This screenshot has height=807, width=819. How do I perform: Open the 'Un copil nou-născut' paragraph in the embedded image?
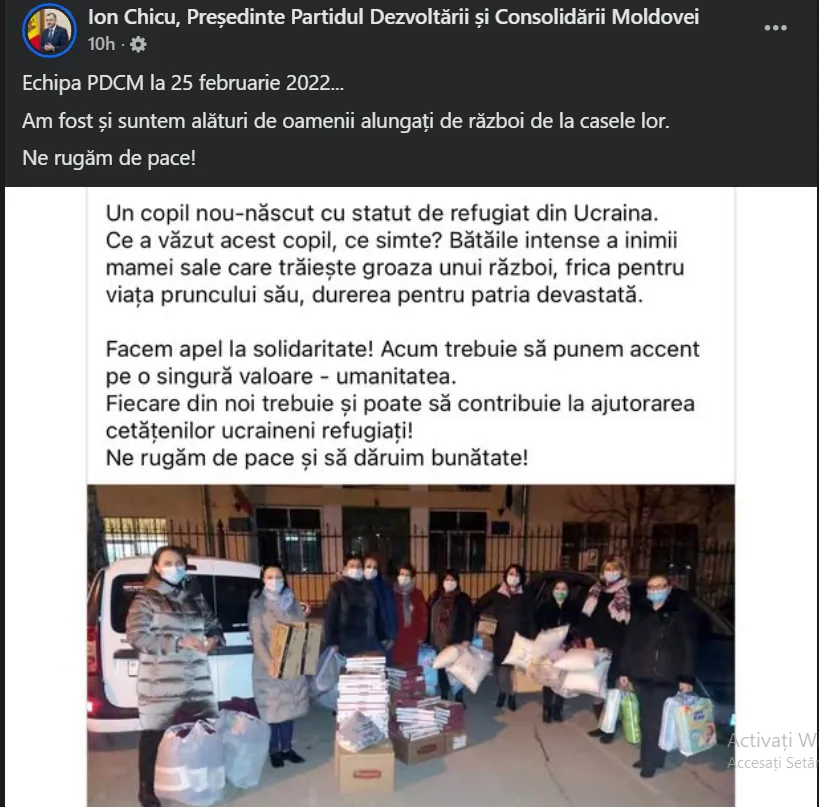tap(394, 254)
